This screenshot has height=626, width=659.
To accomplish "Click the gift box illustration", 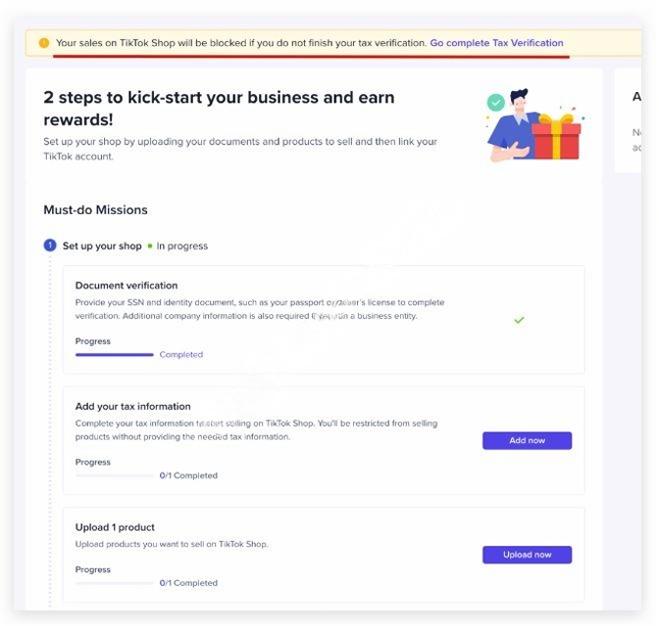I will point(556,137).
